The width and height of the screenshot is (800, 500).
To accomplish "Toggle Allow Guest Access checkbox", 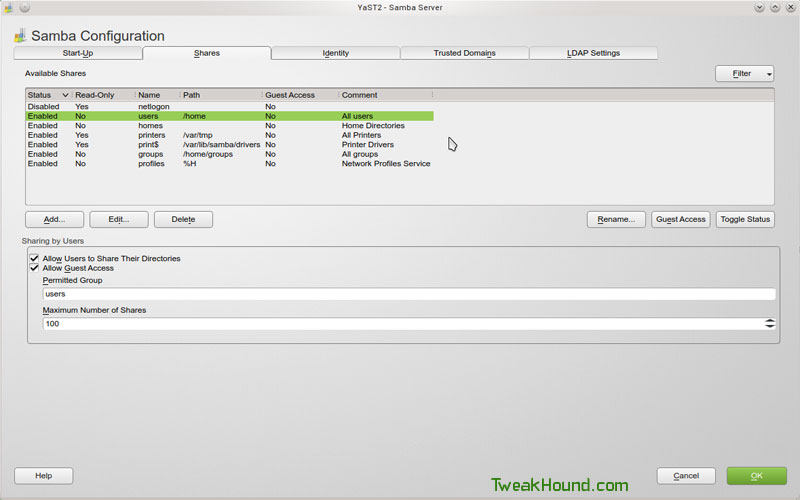I will pyautogui.click(x=34, y=268).
